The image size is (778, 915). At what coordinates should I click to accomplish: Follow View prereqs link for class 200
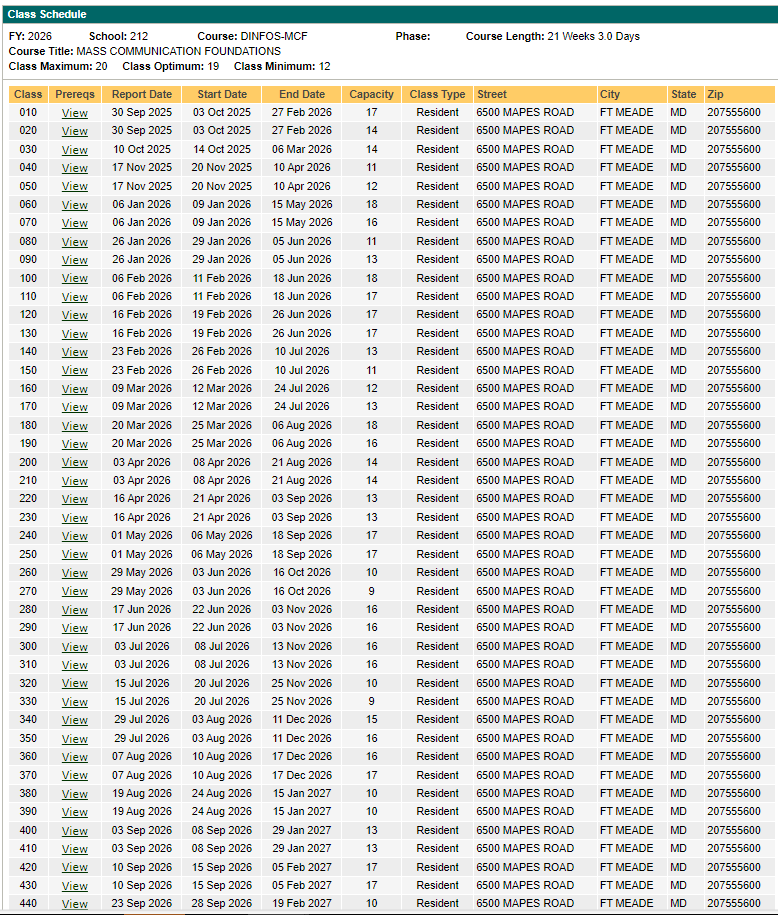click(75, 463)
